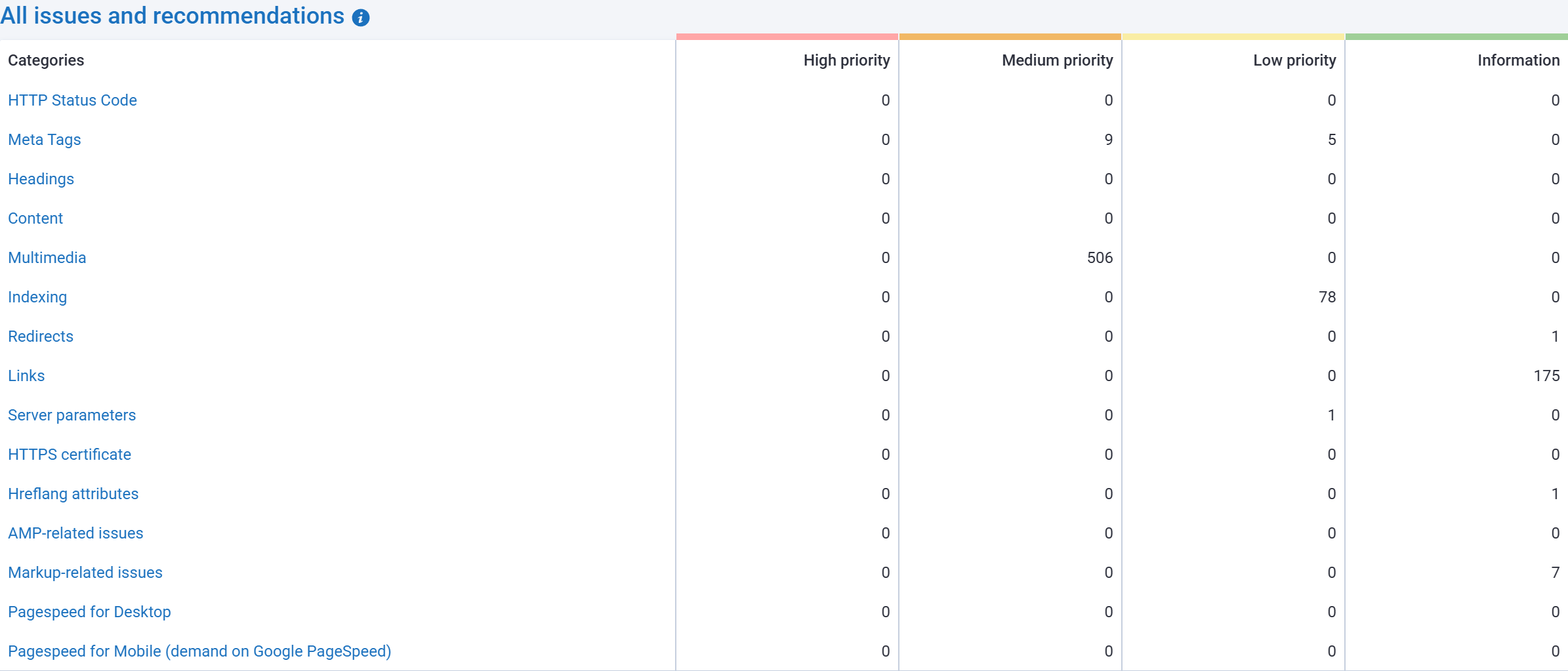Image resolution: width=1568 pixels, height=671 pixels.
Task: View the Multimedia issues category
Action: tap(47, 258)
